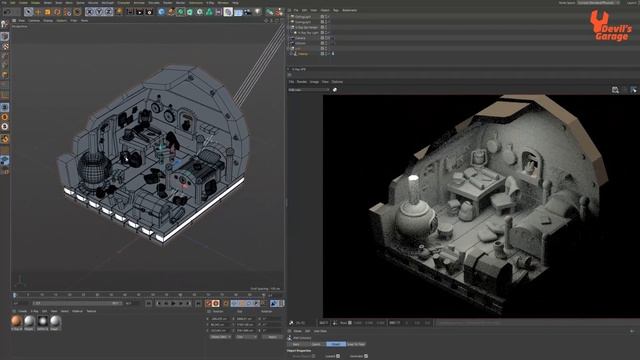Select the Camera object row

300,38
